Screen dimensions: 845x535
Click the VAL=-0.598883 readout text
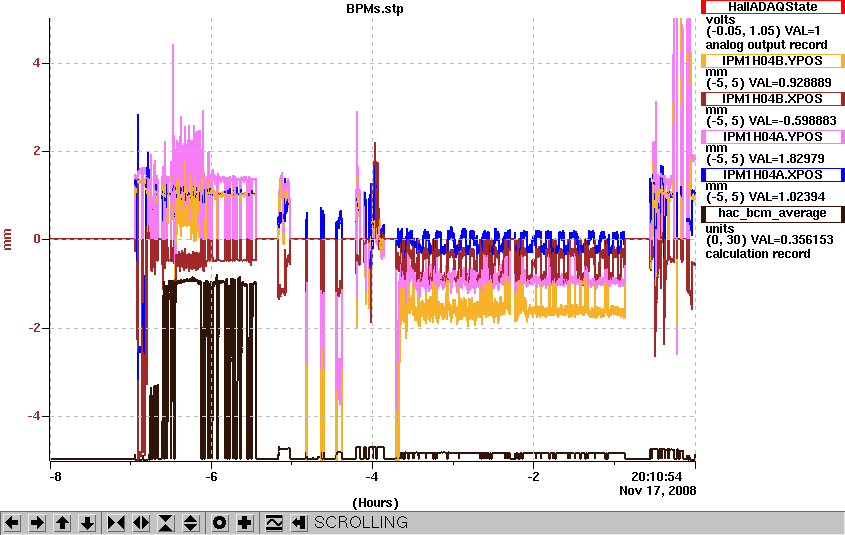(791, 121)
